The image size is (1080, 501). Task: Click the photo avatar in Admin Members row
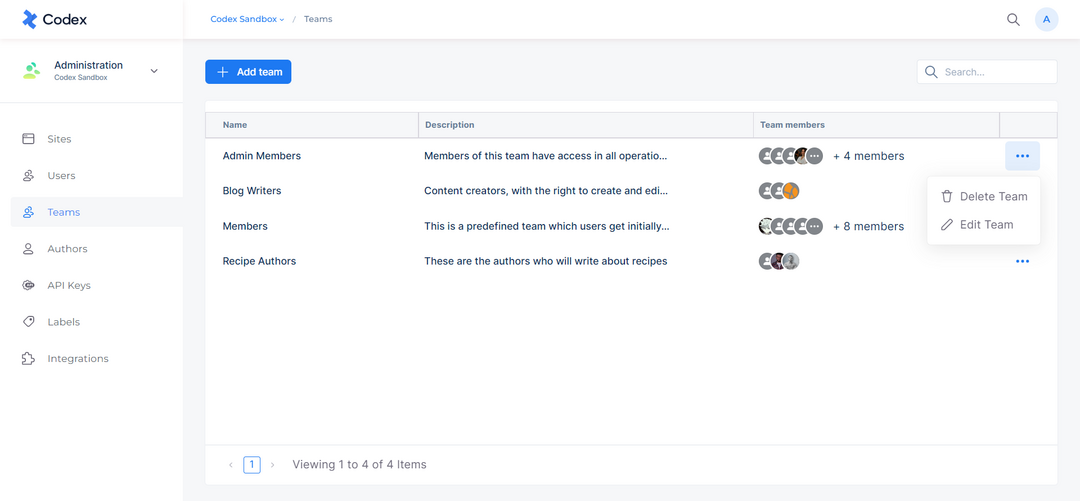pos(802,156)
